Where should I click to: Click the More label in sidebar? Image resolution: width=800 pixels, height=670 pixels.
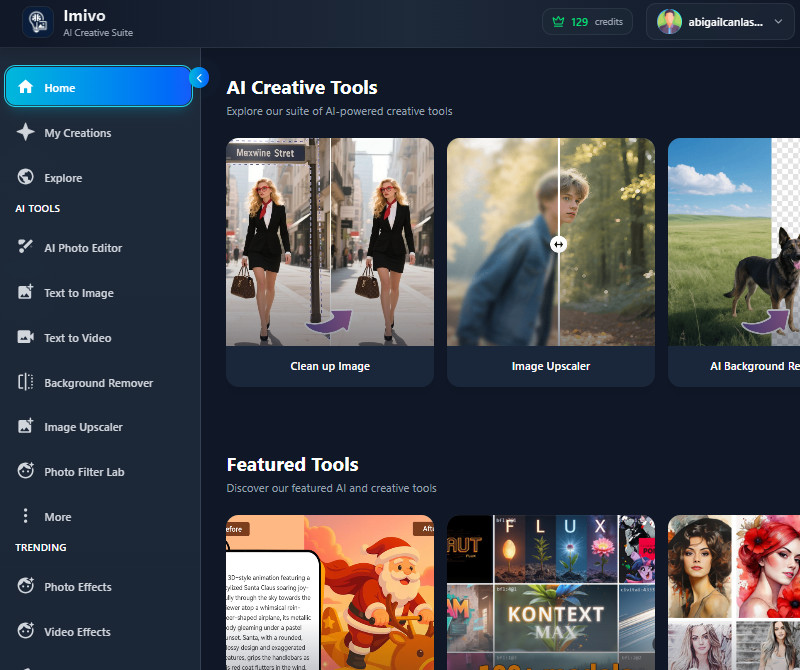[58, 517]
